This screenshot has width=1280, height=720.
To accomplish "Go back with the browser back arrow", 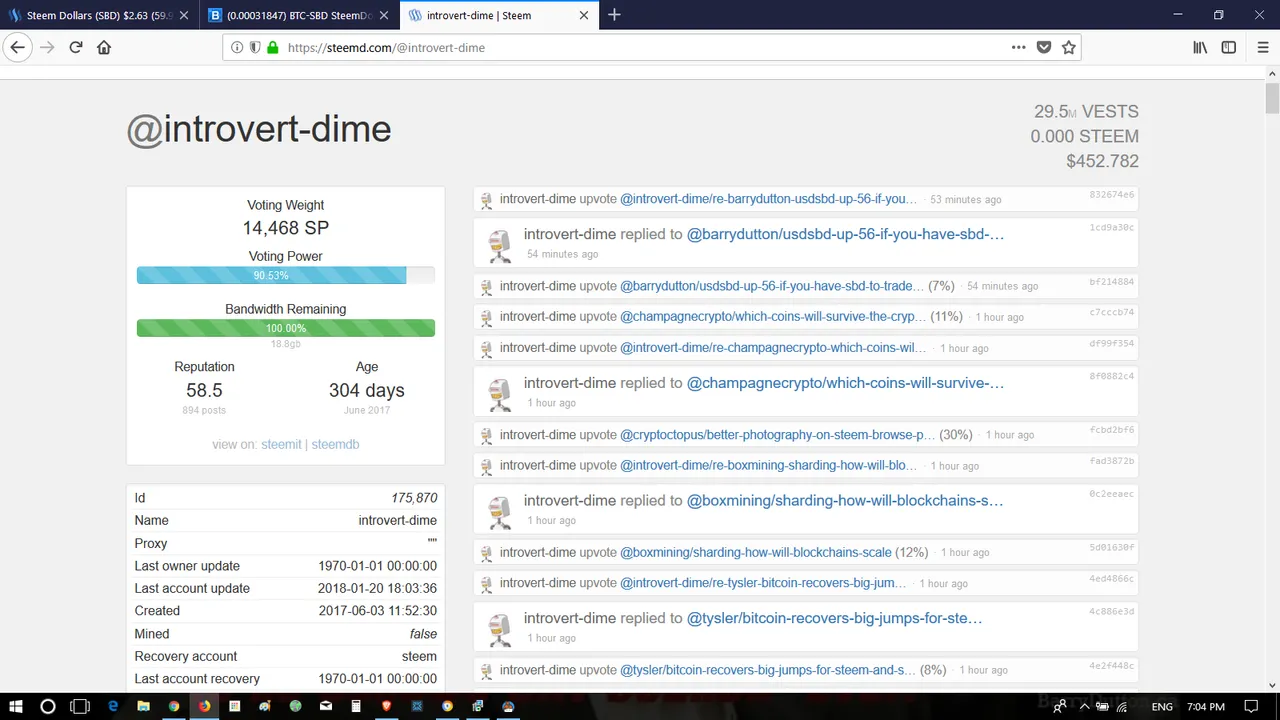I will click(17, 47).
